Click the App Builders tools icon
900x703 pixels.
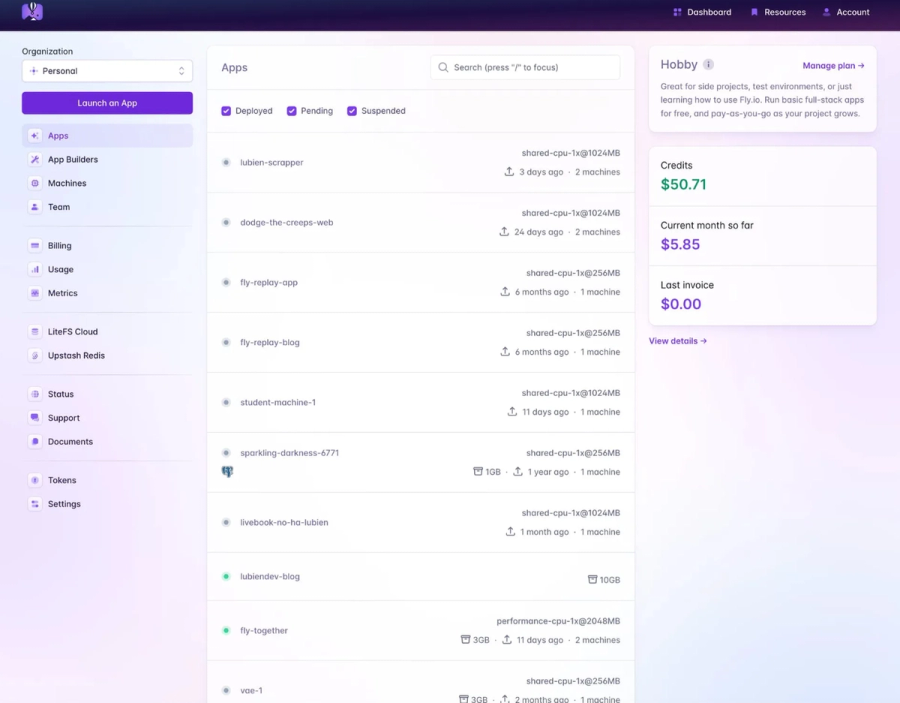(35, 160)
